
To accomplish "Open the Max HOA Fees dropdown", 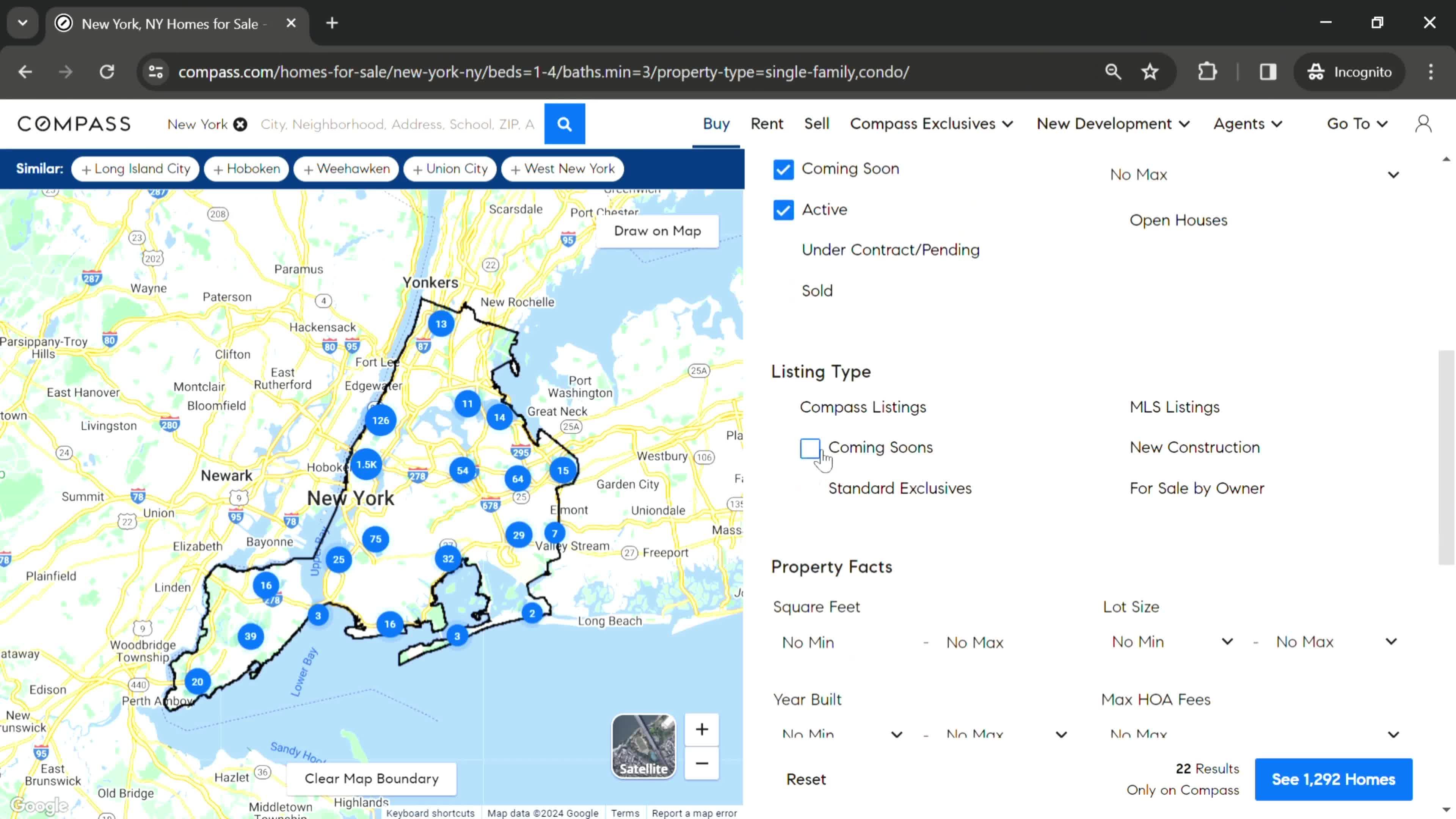I will tap(1254, 734).
